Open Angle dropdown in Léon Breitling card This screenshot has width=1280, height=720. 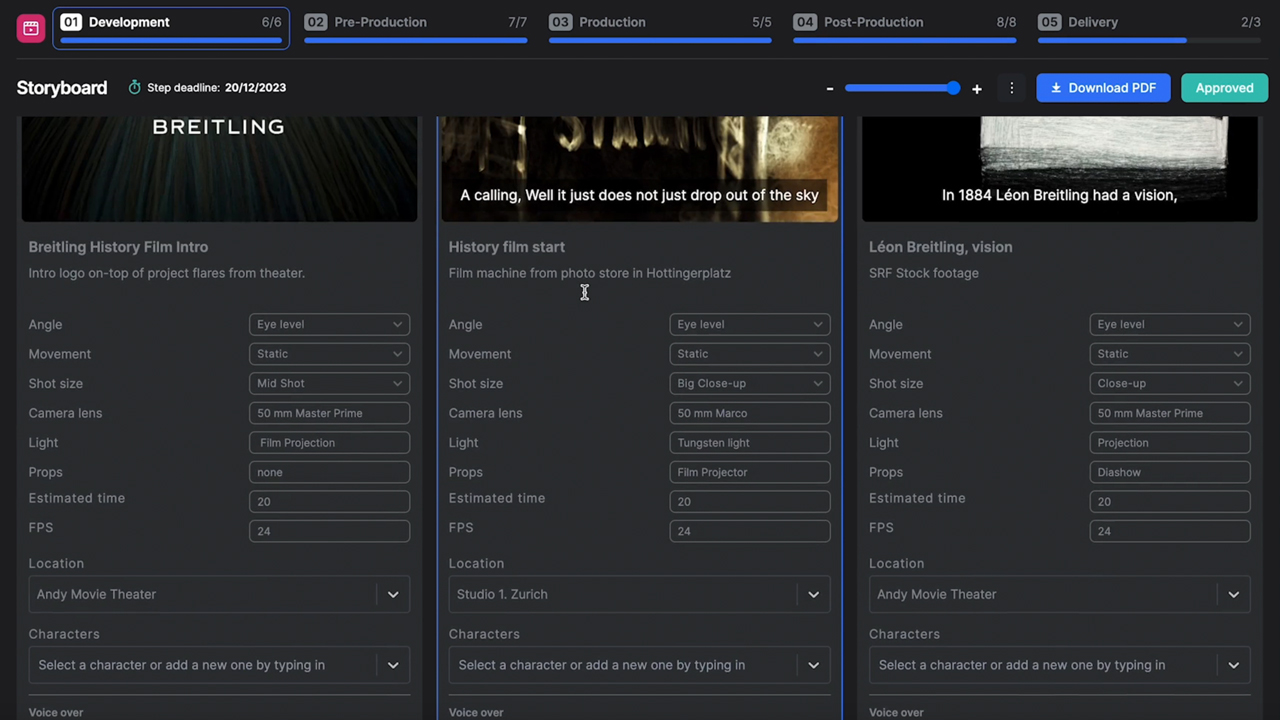pos(1169,324)
